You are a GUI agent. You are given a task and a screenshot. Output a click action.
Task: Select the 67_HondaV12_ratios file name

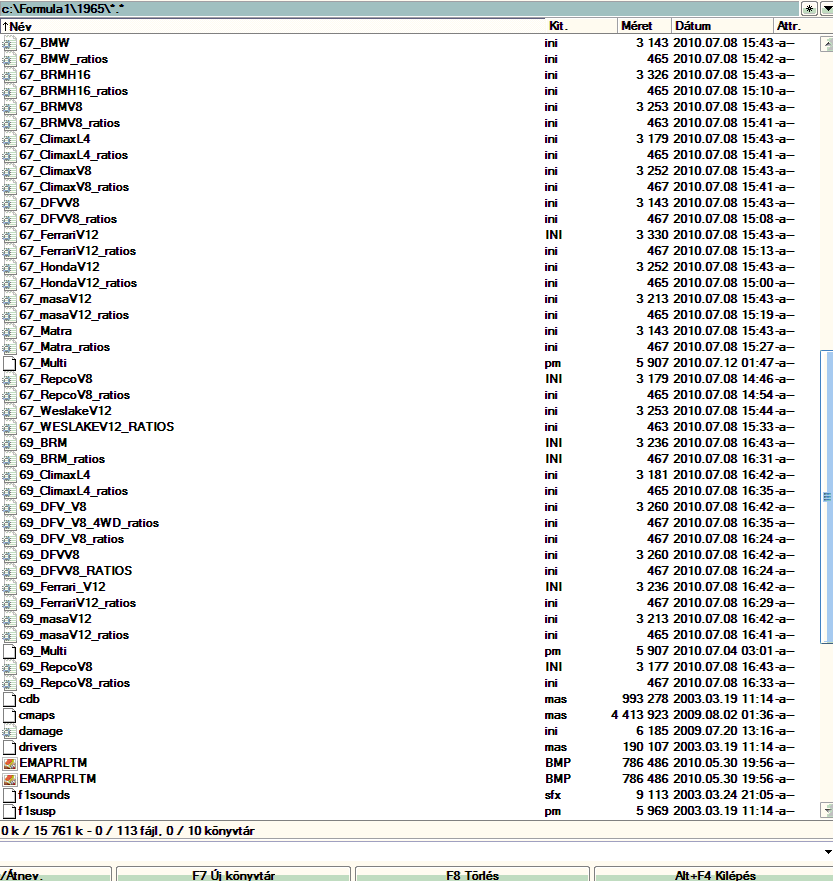coord(78,283)
